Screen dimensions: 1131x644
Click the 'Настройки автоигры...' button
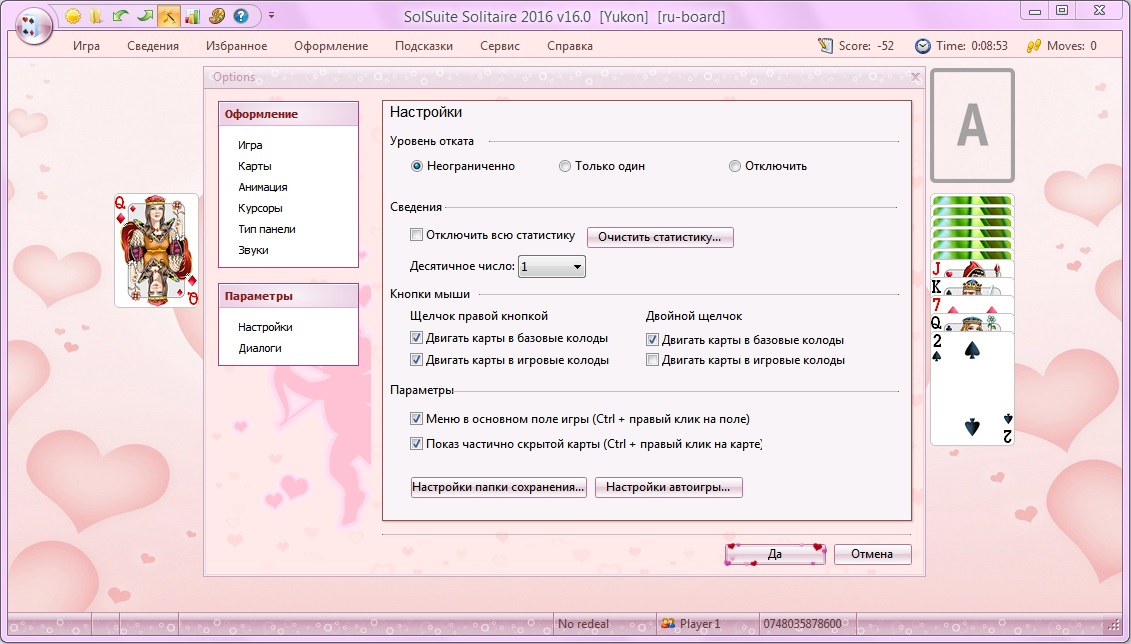pyautogui.click(x=668, y=488)
